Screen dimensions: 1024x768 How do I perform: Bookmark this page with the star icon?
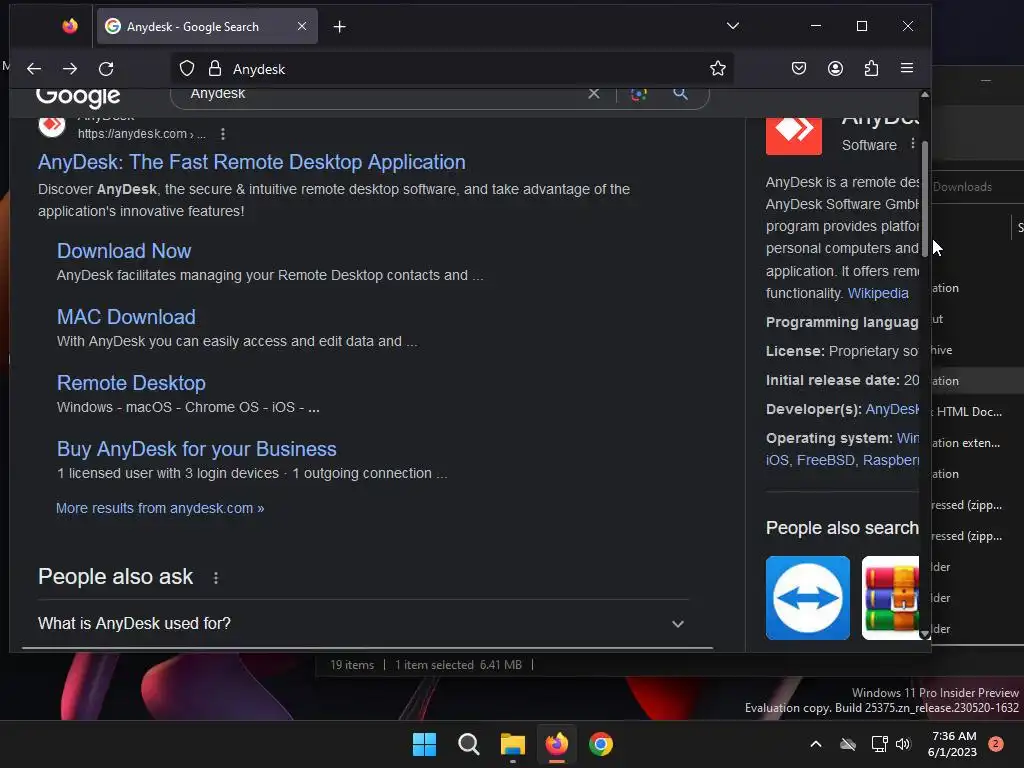point(718,69)
